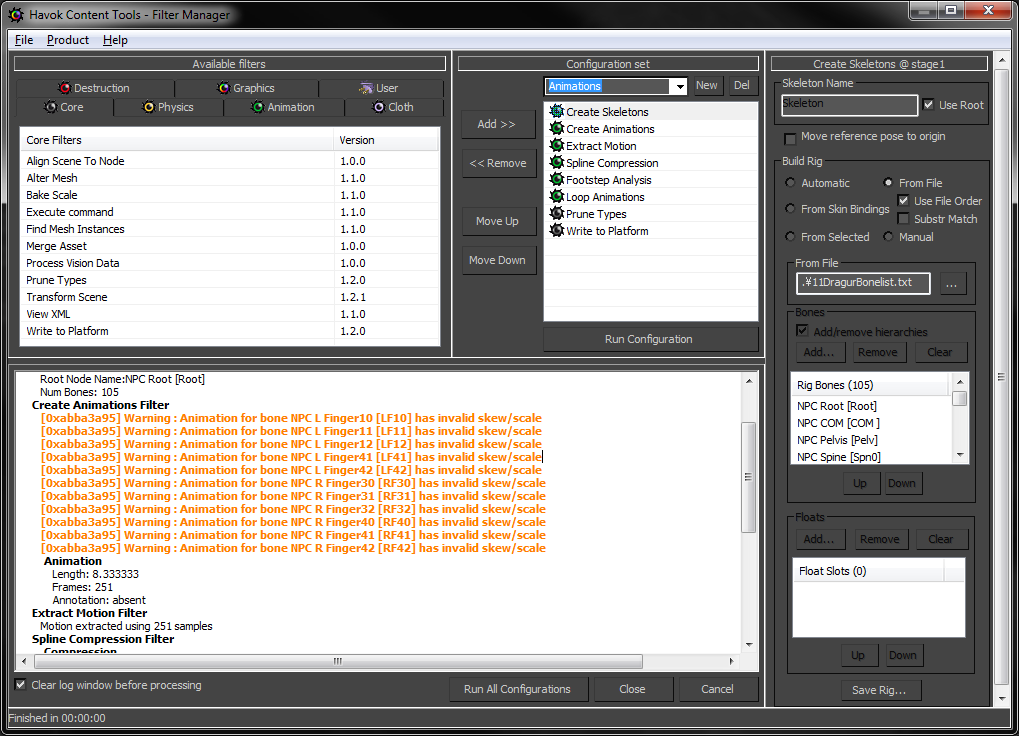Click the Run Configuration button

[651, 339]
